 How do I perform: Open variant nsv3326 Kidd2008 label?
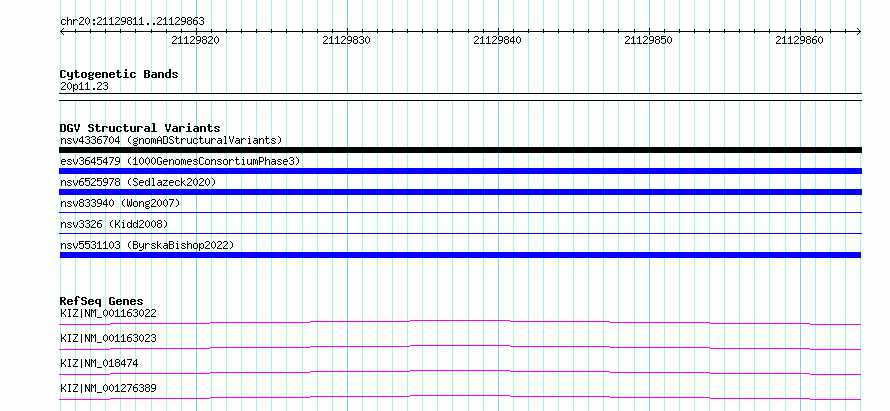coord(114,224)
